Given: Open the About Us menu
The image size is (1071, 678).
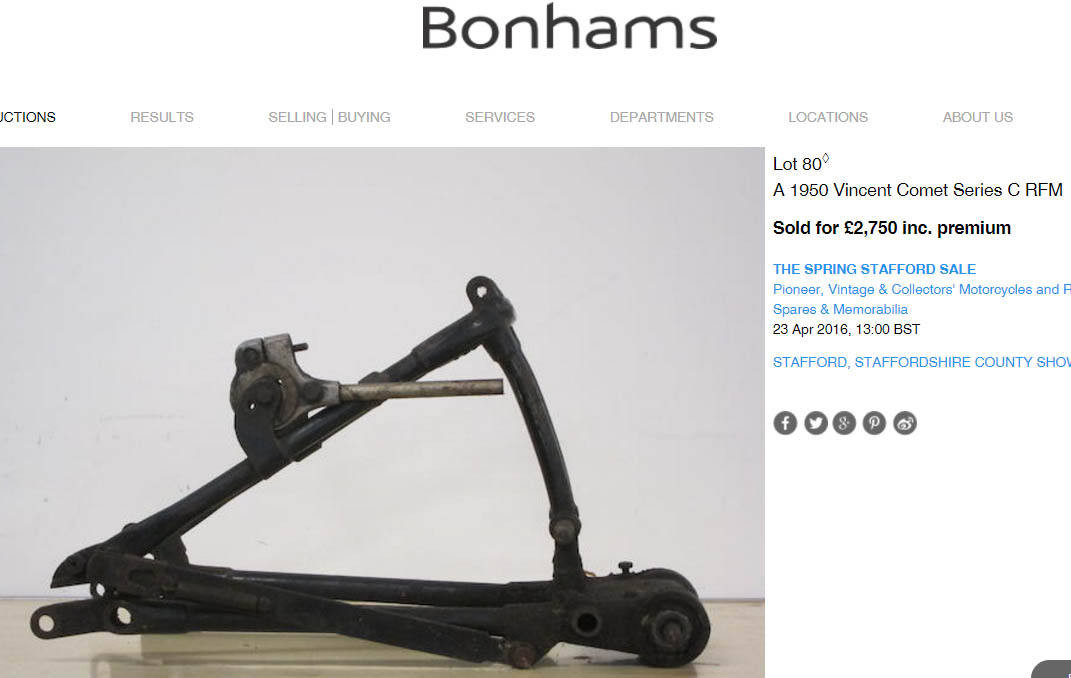Looking at the screenshot, I should [977, 117].
